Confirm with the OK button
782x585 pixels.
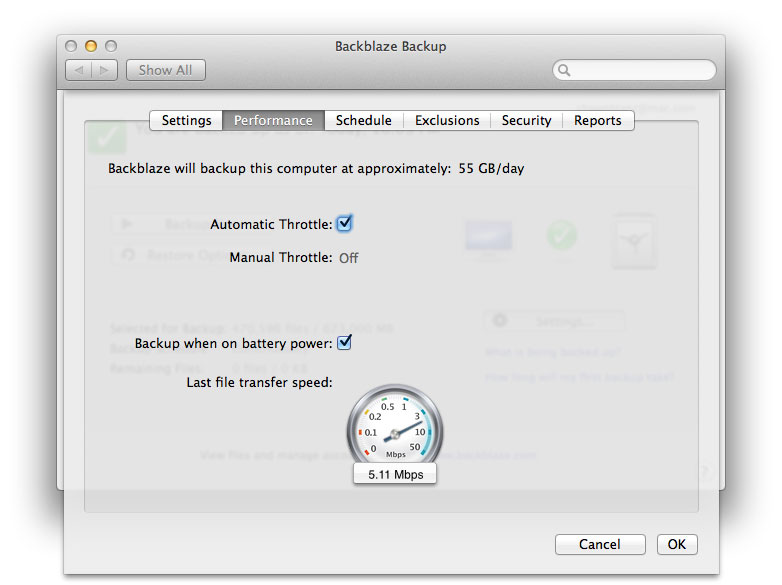coord(677,544)
